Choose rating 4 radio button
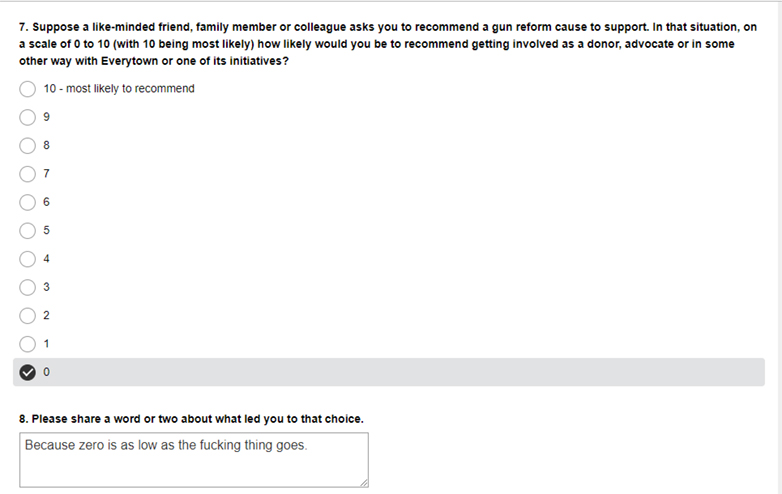This screenshot has width=782, height=494. tap(27, 259)
